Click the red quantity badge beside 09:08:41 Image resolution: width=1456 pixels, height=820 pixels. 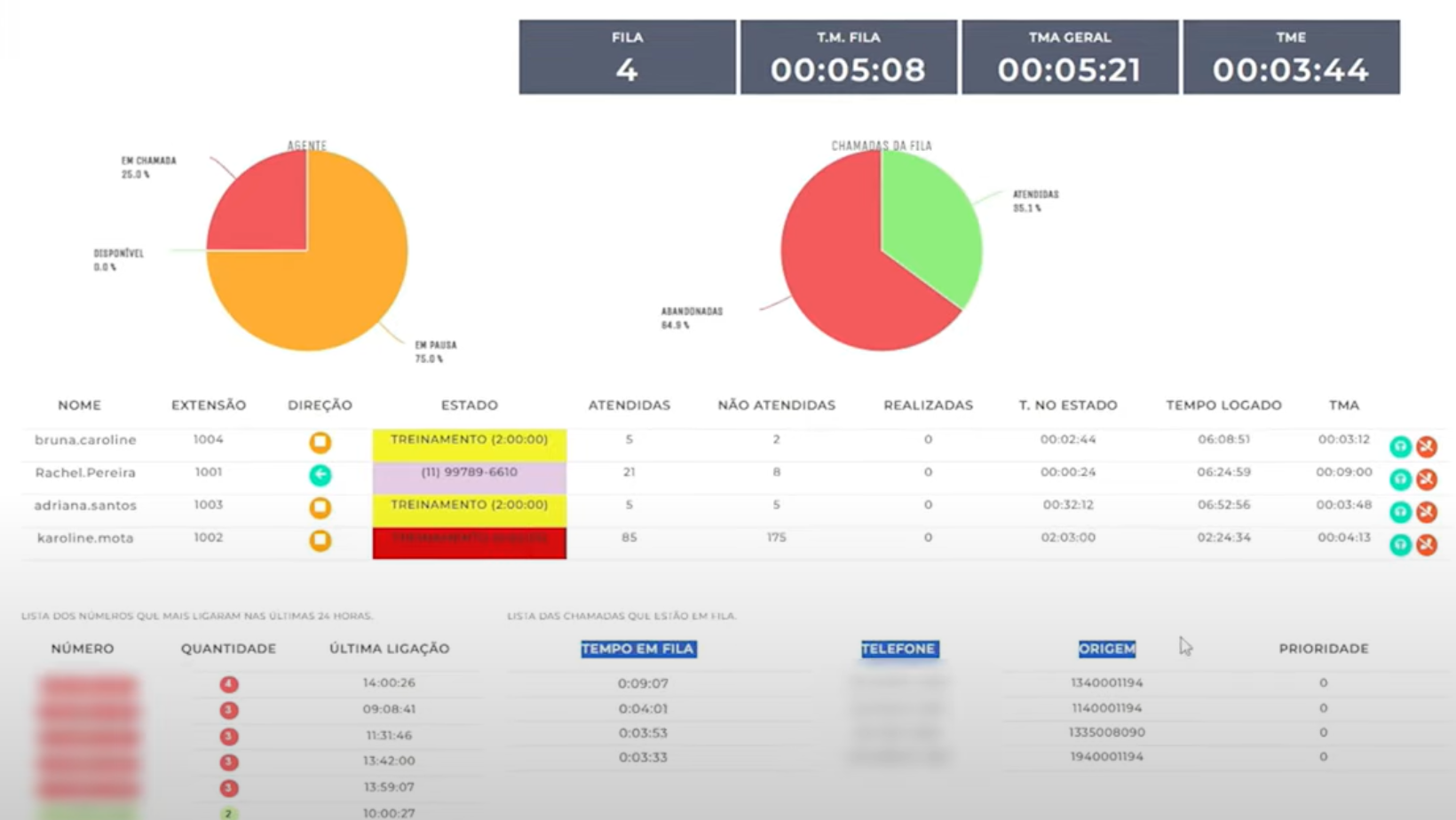[x=228, y=709]
